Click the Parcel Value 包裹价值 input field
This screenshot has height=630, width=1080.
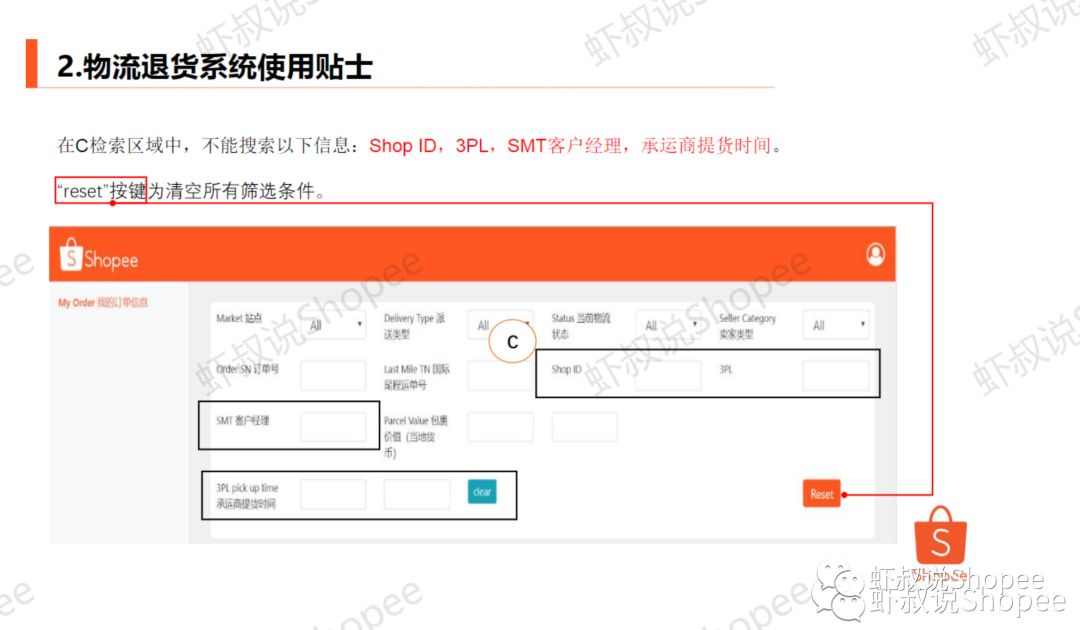(x=501, y=426)
